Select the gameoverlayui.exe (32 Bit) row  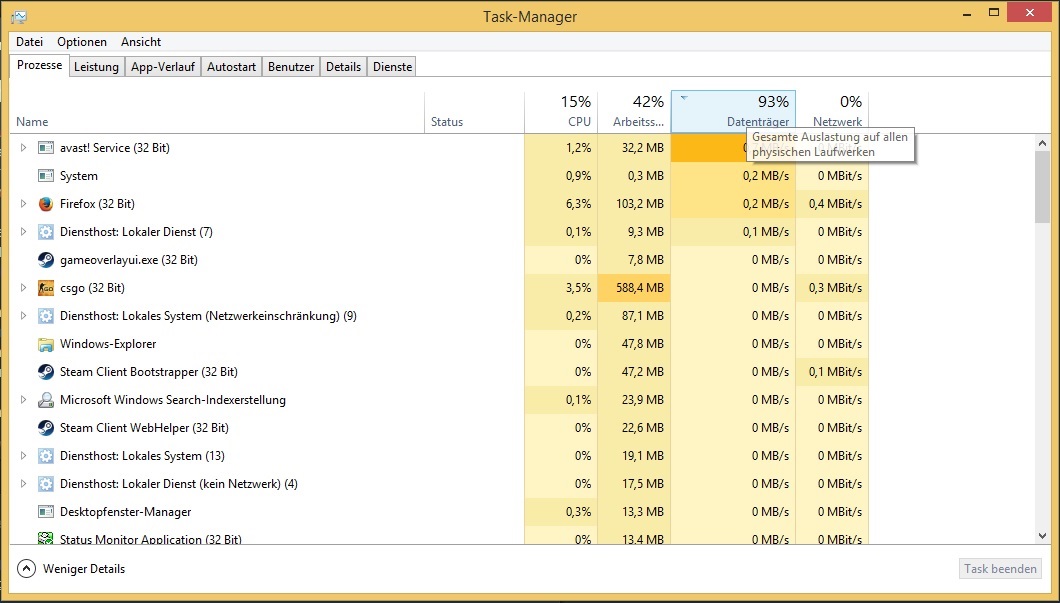[x=439, y=260]
